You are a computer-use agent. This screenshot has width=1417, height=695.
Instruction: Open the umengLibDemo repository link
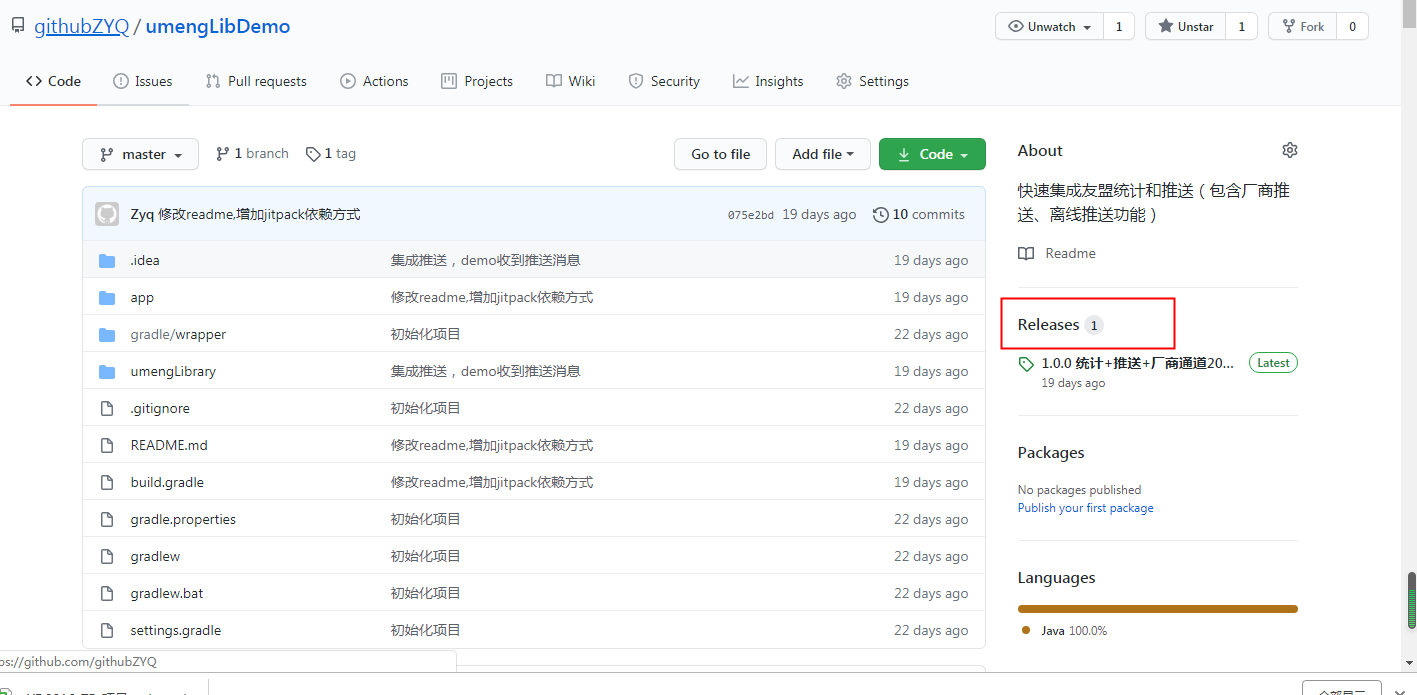point(218,27)
